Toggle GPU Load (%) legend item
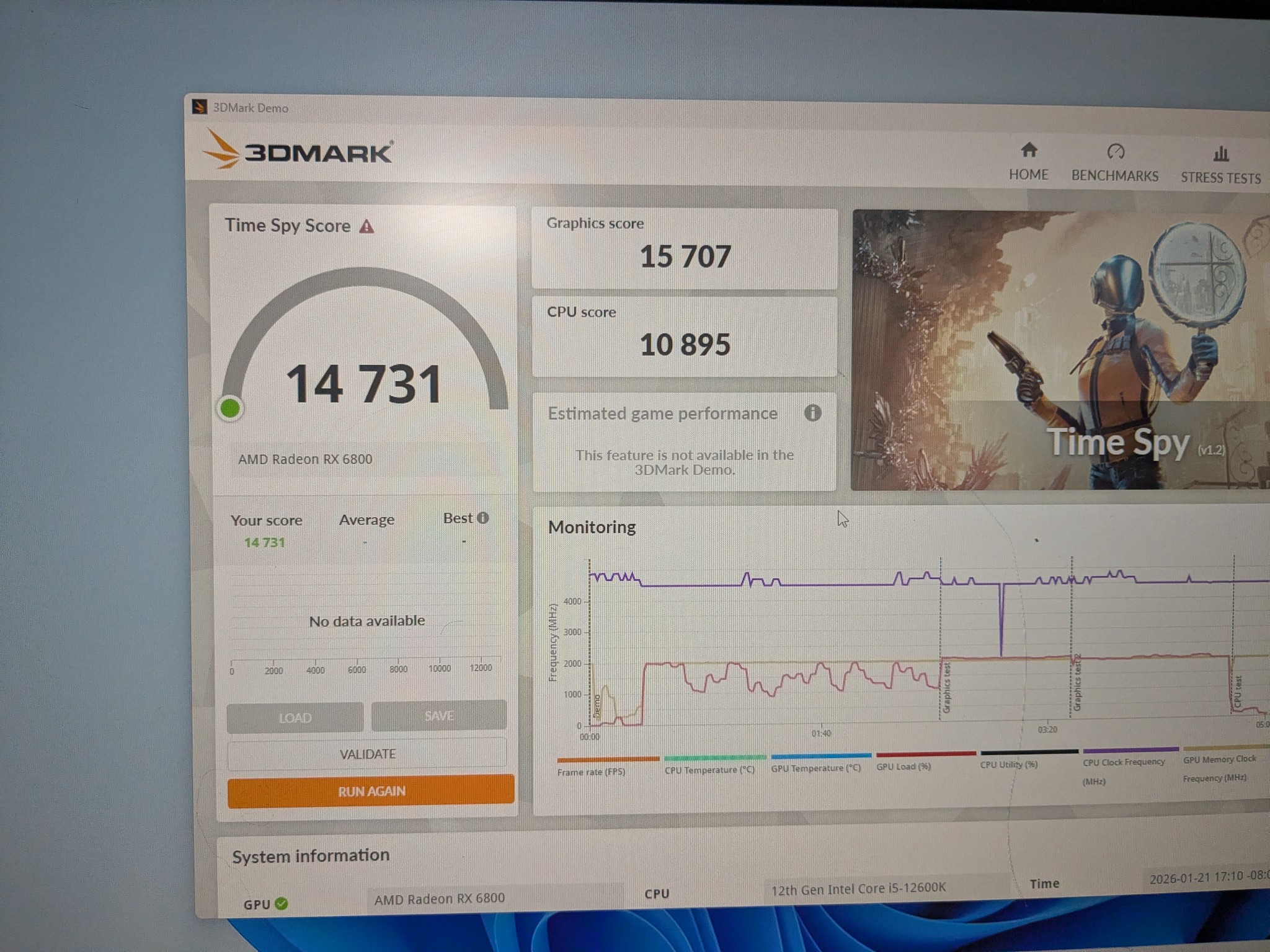Viewport: 1270px width, 952px height. (x=925, y=760)
